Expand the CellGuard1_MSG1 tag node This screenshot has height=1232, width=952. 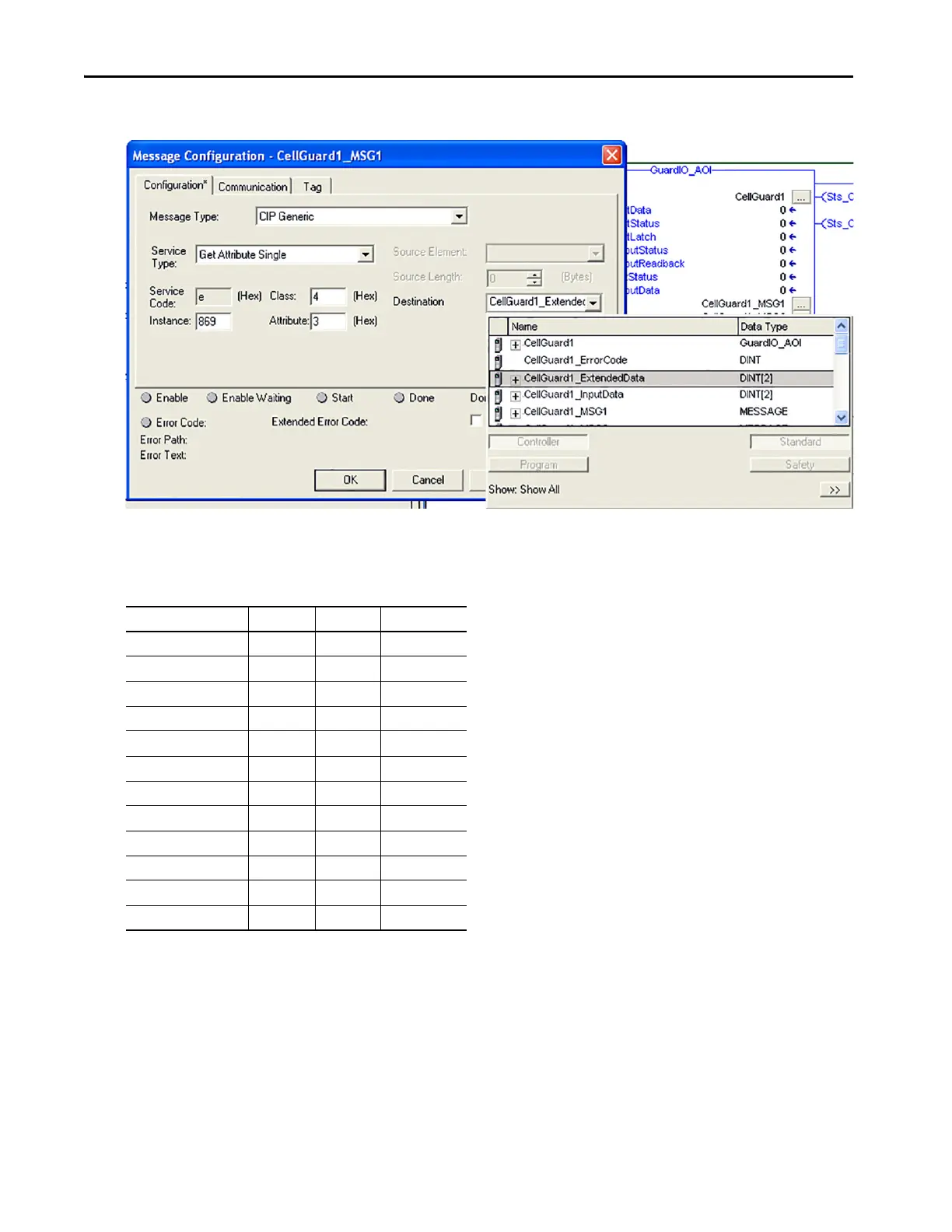coord(515,413)
